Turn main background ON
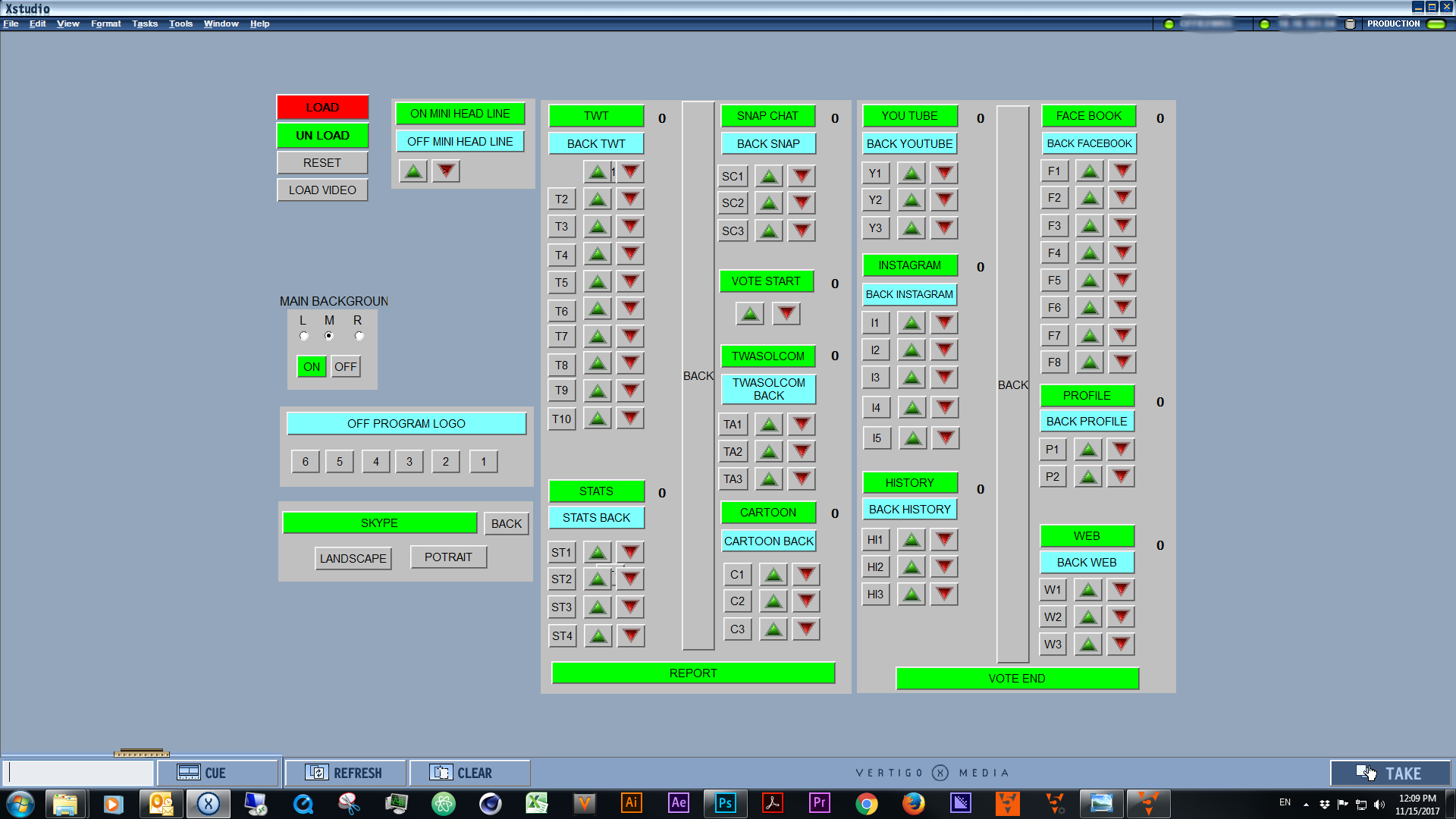1456x819 pixels. pos(312,367)
